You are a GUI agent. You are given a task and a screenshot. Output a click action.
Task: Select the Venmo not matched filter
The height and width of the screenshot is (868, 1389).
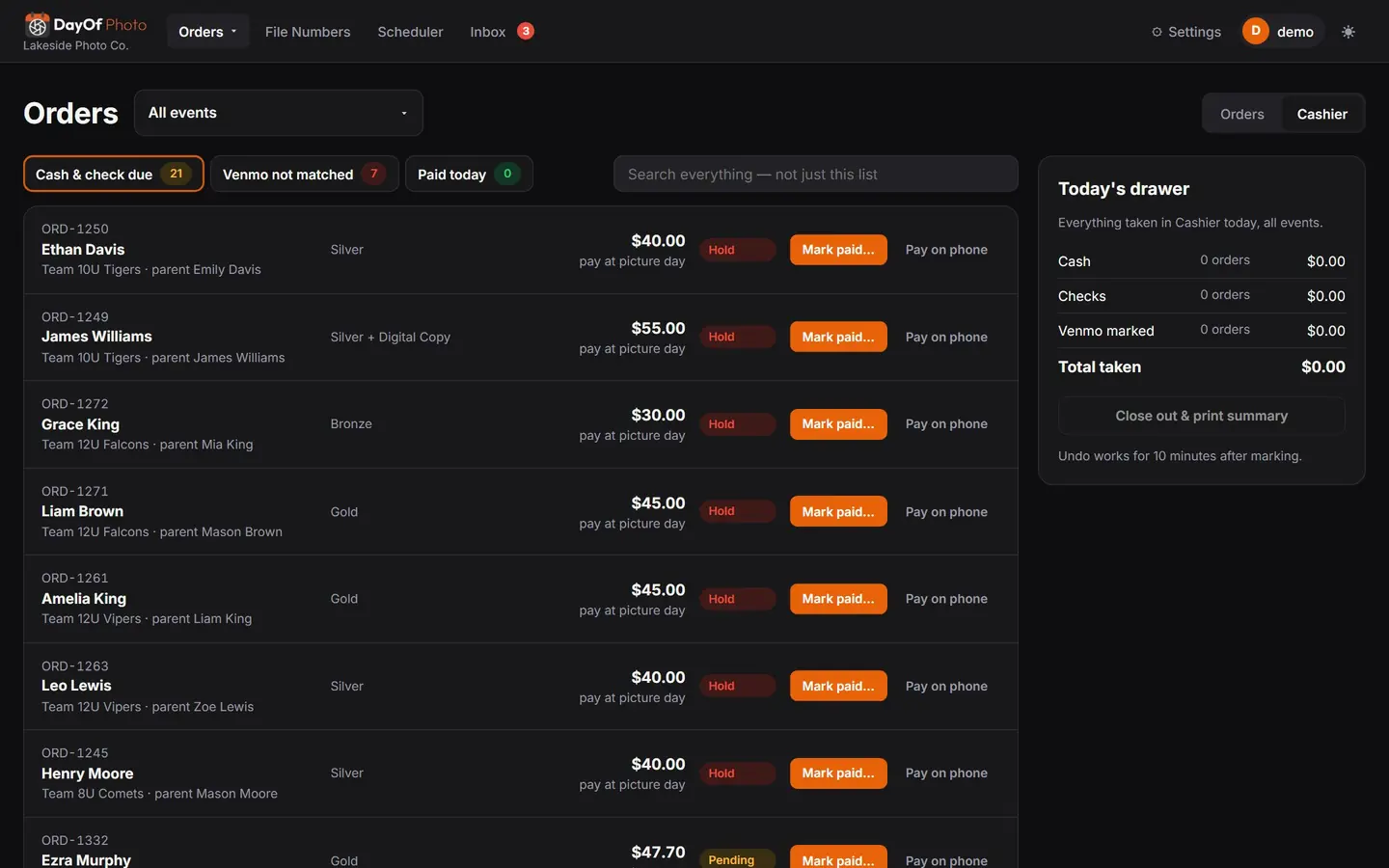pos(304,174)
